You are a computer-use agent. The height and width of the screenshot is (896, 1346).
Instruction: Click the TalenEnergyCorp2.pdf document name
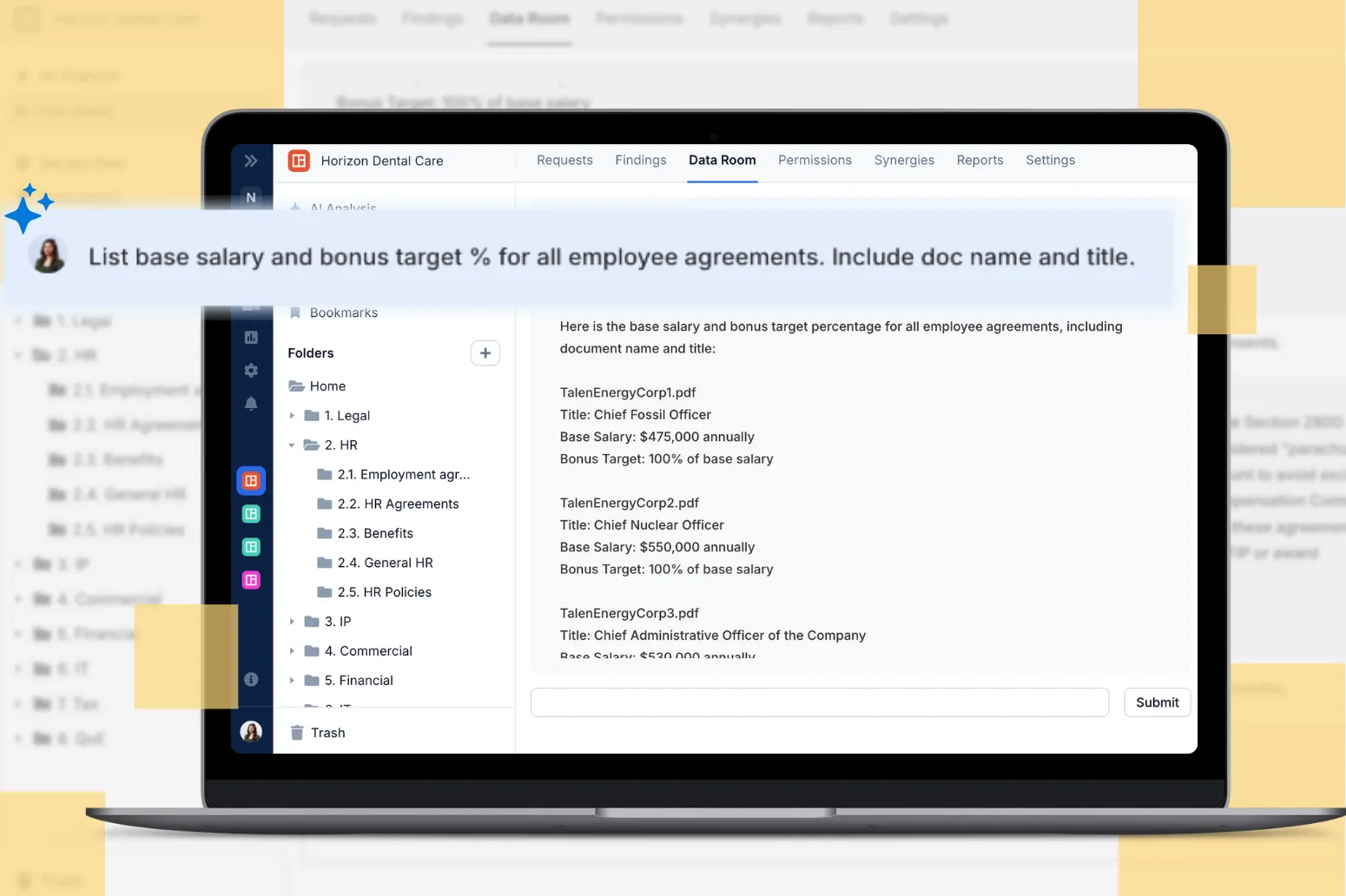click(x=630, y=503)
